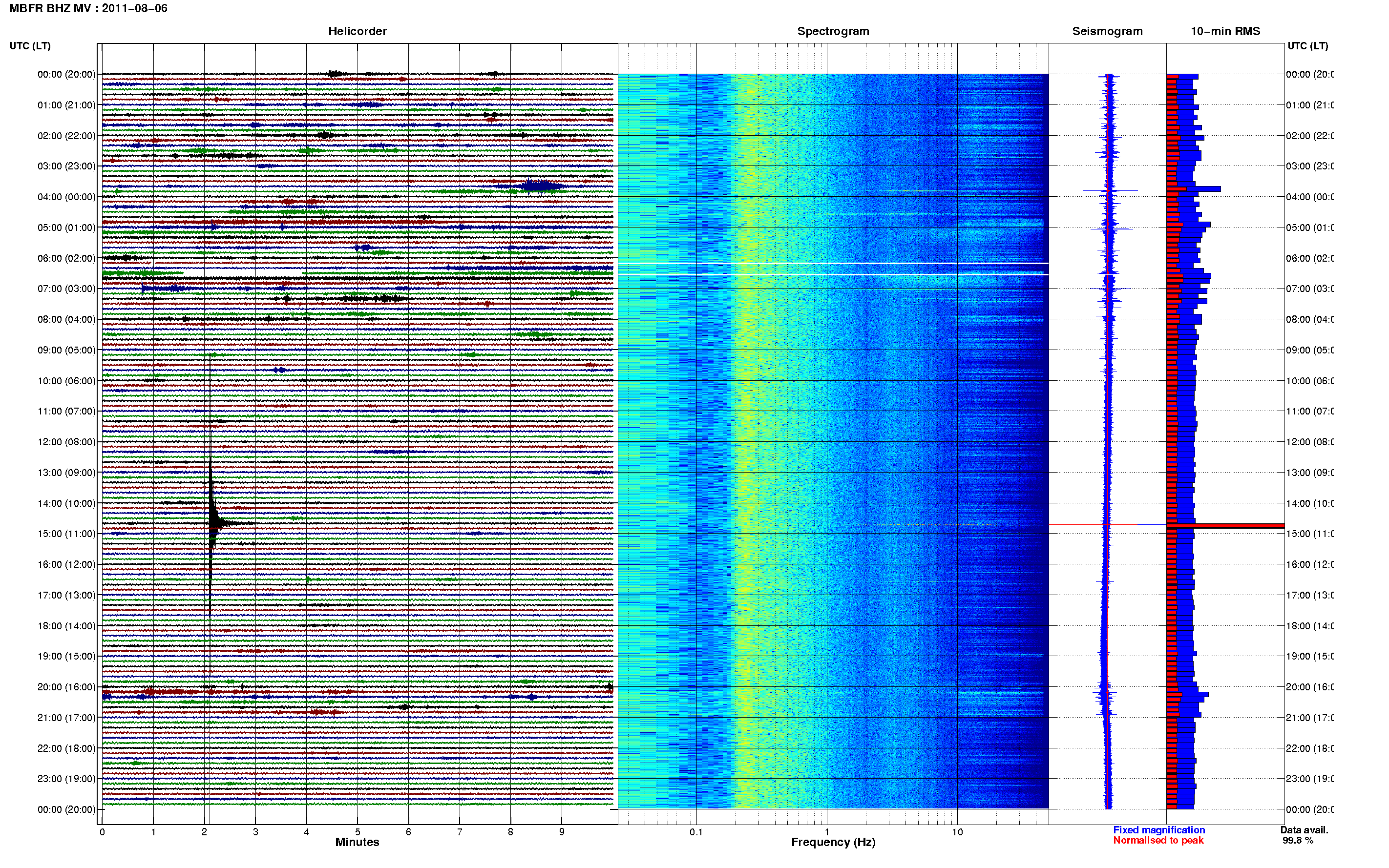Click the '03:00 (23:00)' helicorder time label
This screenshot has height=868, width=1389.
coord(66,166)
